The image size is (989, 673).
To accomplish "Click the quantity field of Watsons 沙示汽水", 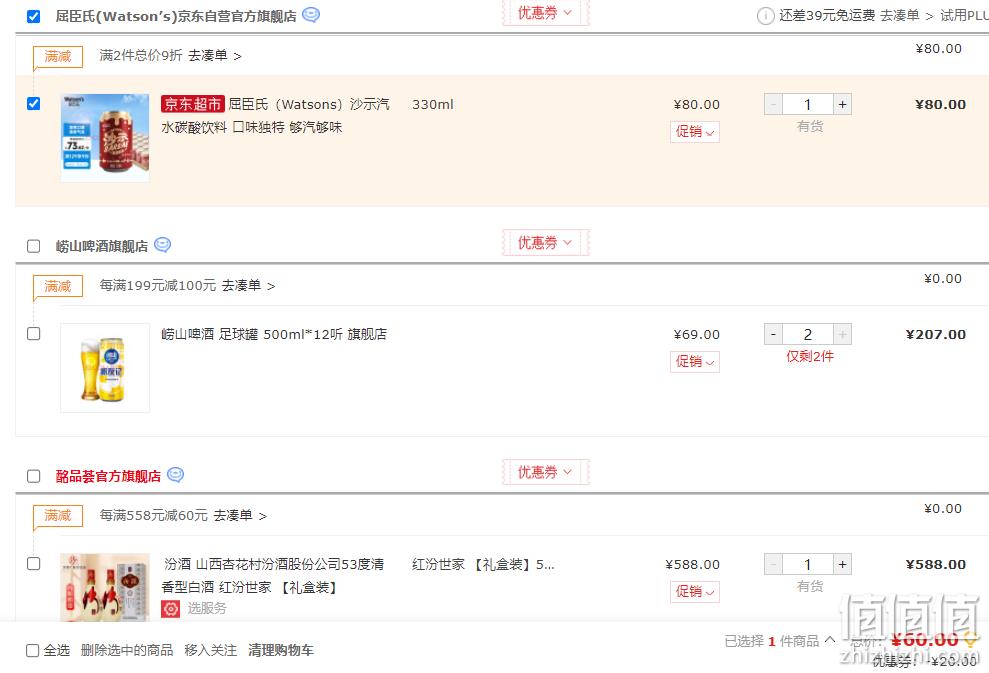I will pyautogui.click(x=808, y=105).
